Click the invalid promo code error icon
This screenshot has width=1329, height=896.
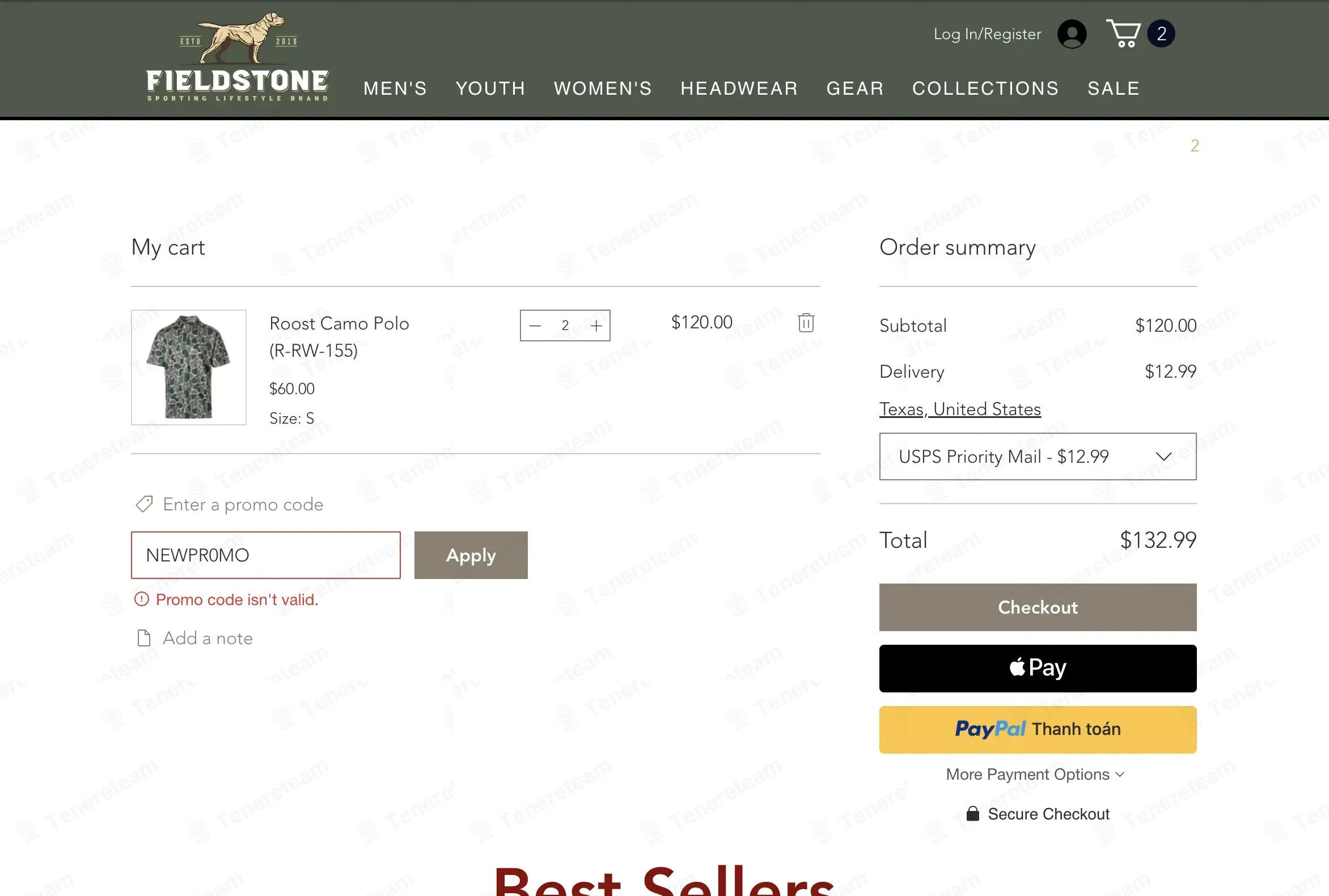coord(141,599)
